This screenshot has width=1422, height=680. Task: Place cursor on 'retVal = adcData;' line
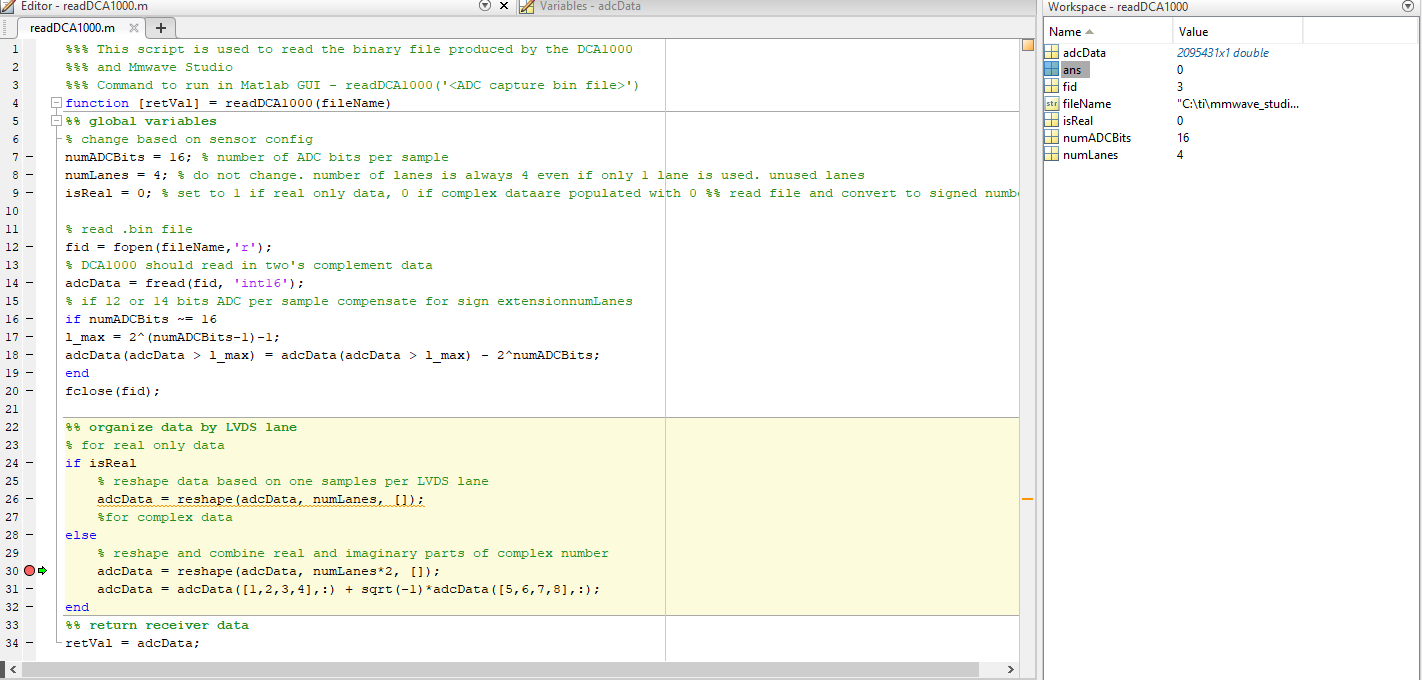click(132, 643)
